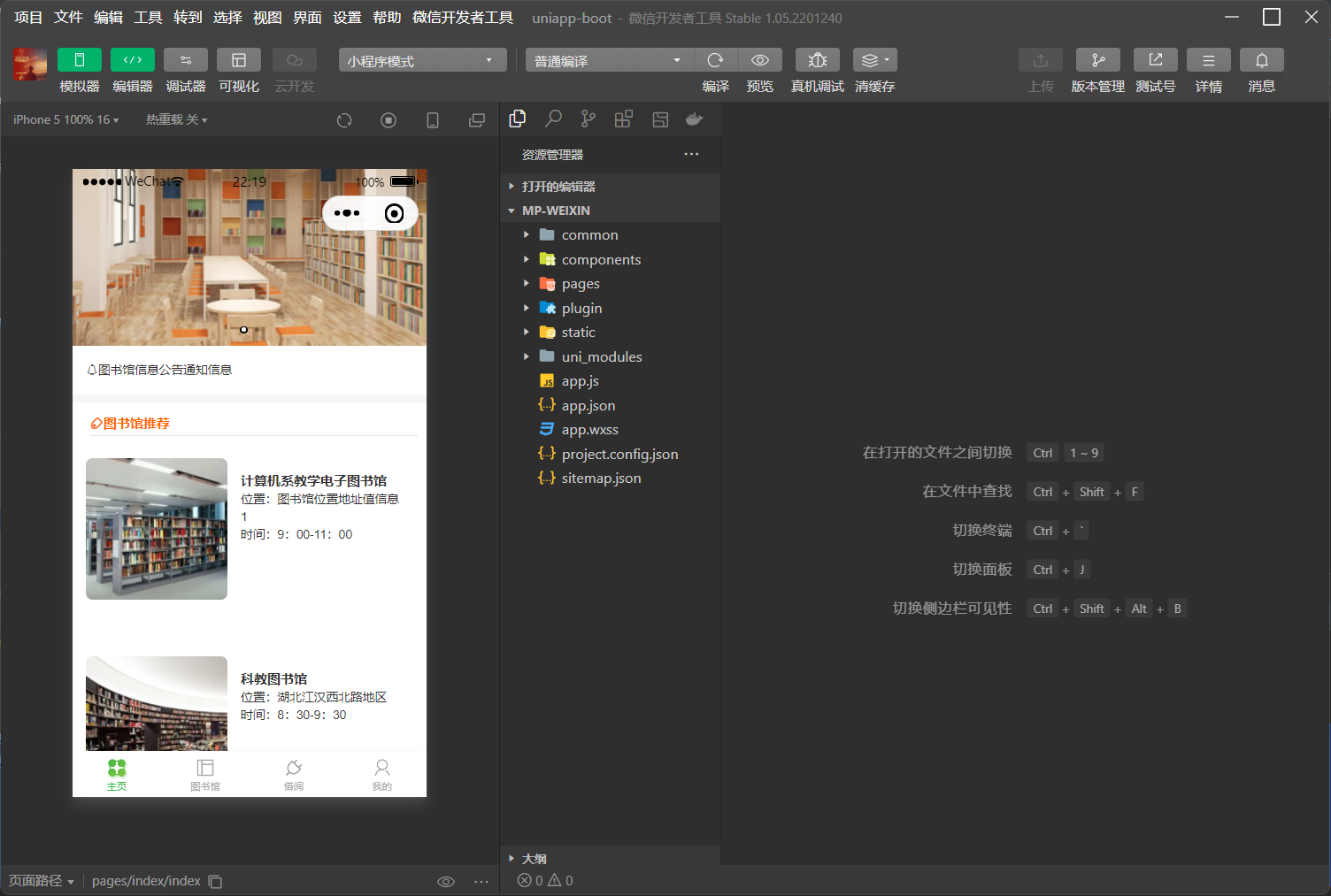Viewport: 1331px width, 896px height.
Task: Open the 页面路径 page path dropdown
Action: 41,881
